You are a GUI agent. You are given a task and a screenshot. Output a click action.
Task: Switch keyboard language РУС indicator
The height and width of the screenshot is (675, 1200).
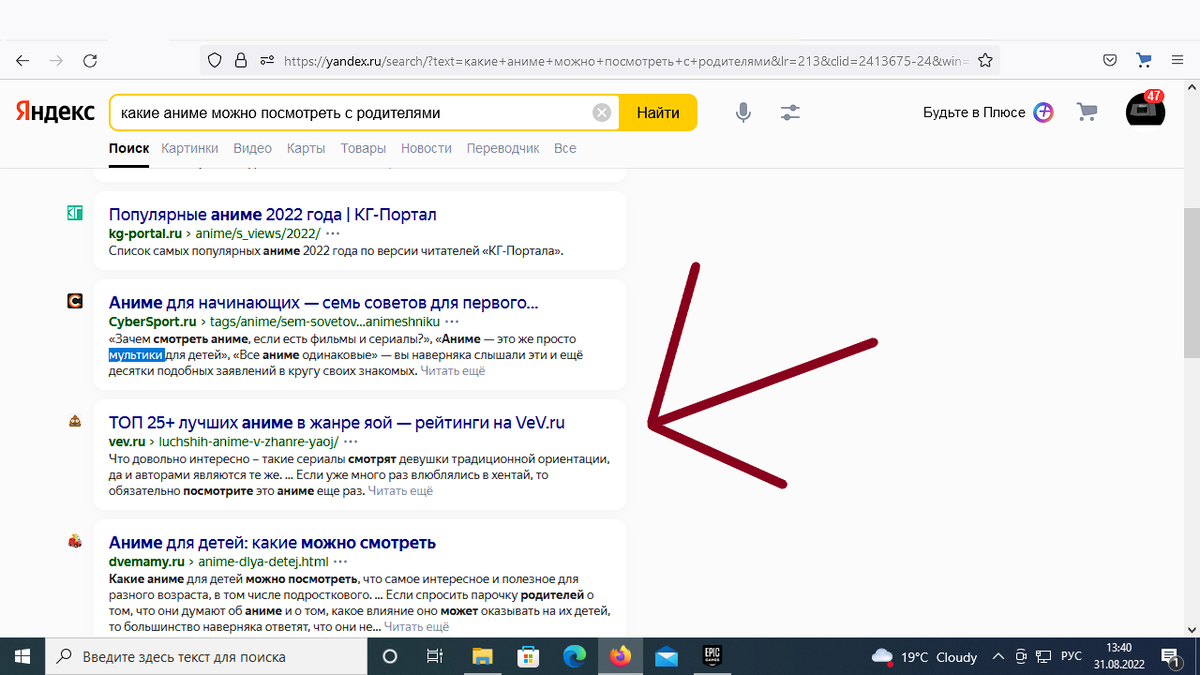1071,657
